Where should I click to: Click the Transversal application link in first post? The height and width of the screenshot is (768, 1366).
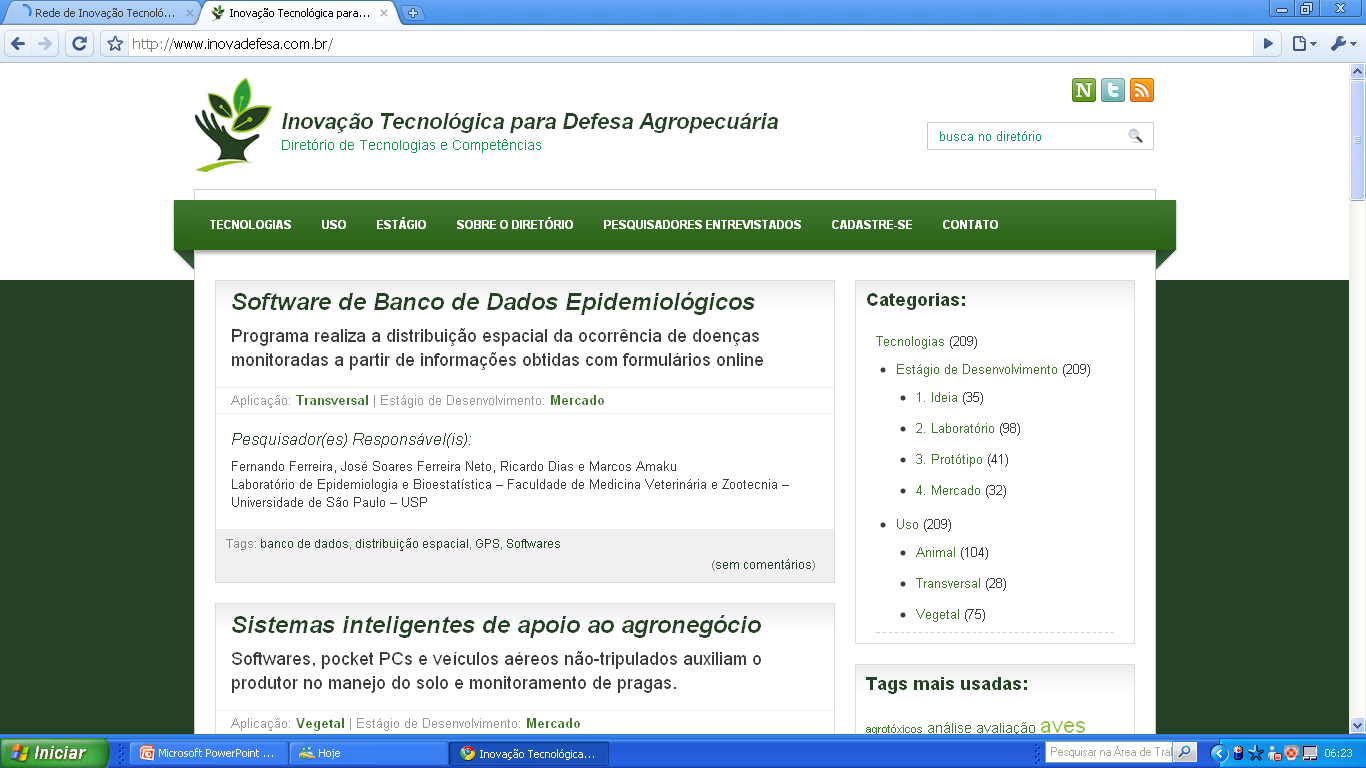tap(332, 400)
